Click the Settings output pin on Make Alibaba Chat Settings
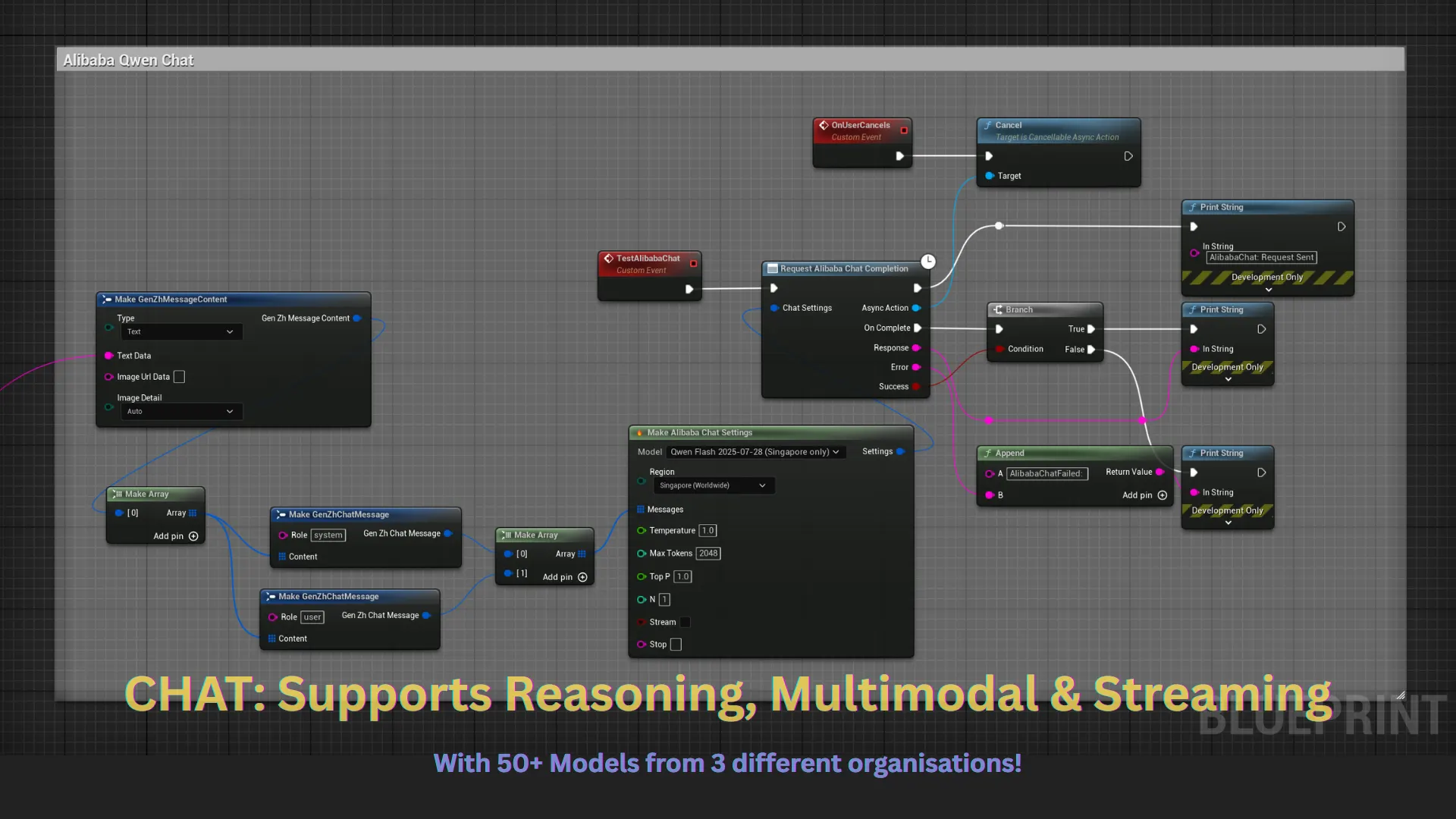The width and height of the screenshot is (1456, 819). coord(900,451)
